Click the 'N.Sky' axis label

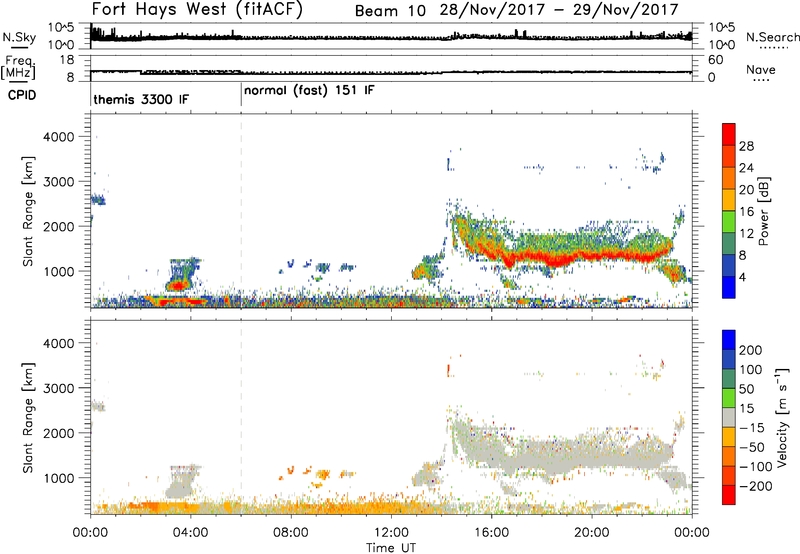19,37
